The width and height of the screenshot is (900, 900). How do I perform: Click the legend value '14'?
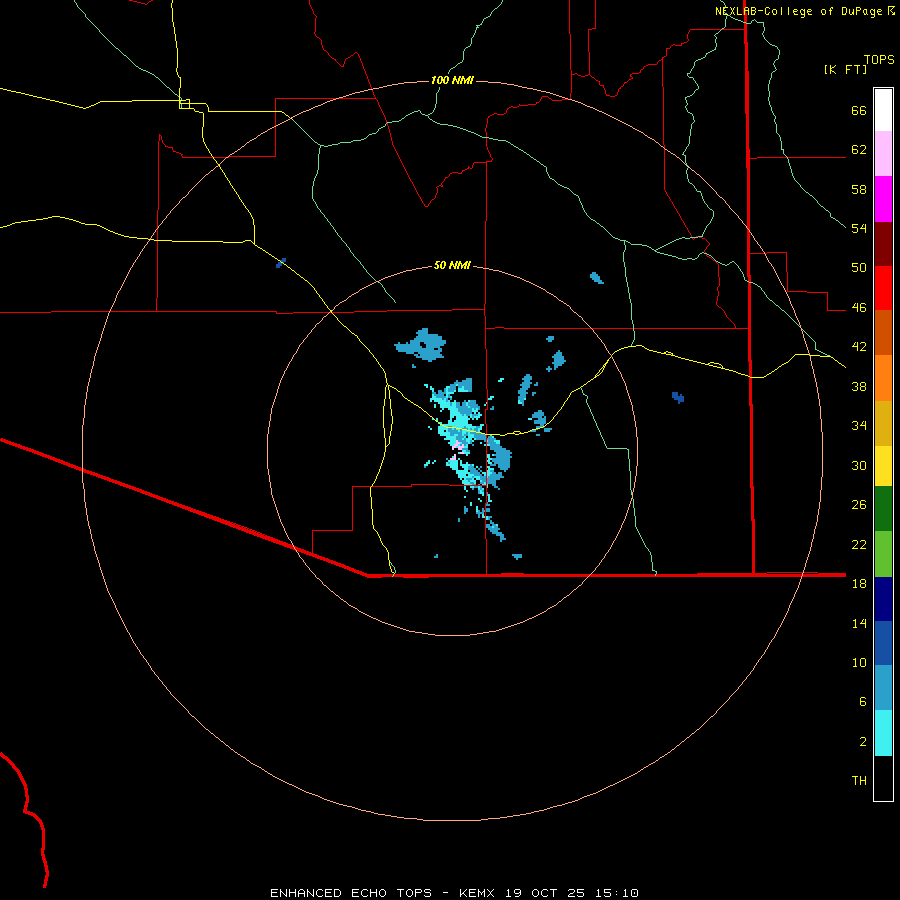(x=859, y=623)
